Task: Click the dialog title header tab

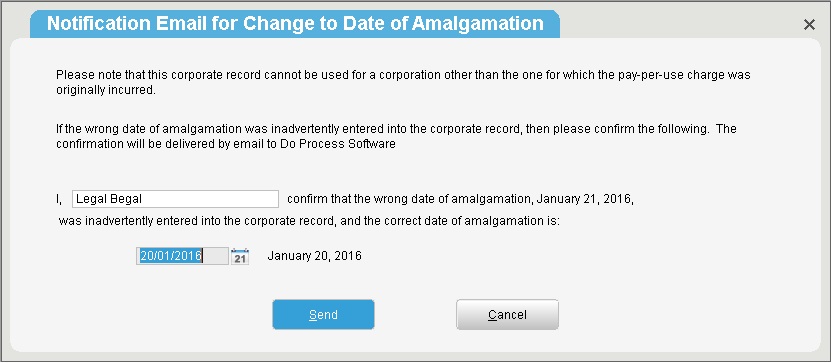Action: tap(295, 24)
